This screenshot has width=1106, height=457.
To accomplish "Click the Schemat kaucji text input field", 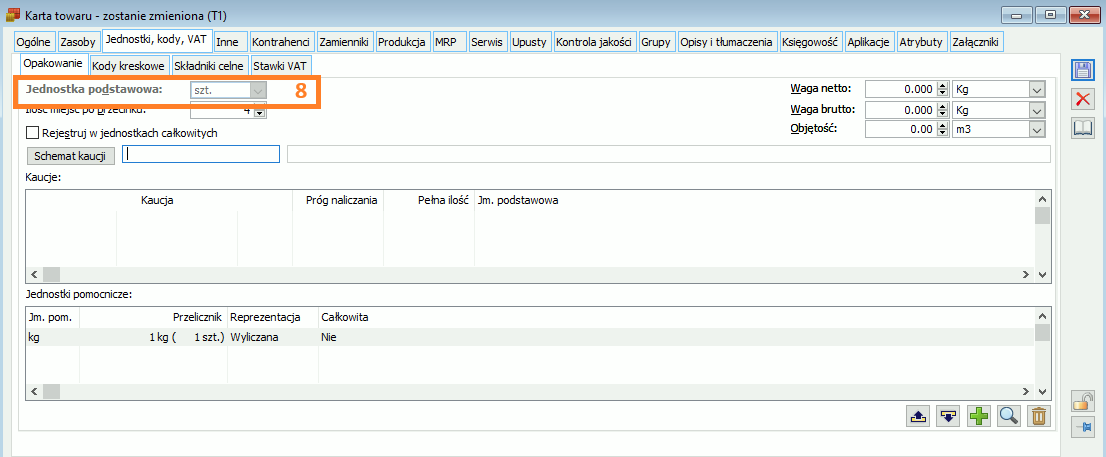I will pyautogui.click(x=201, y=154).
